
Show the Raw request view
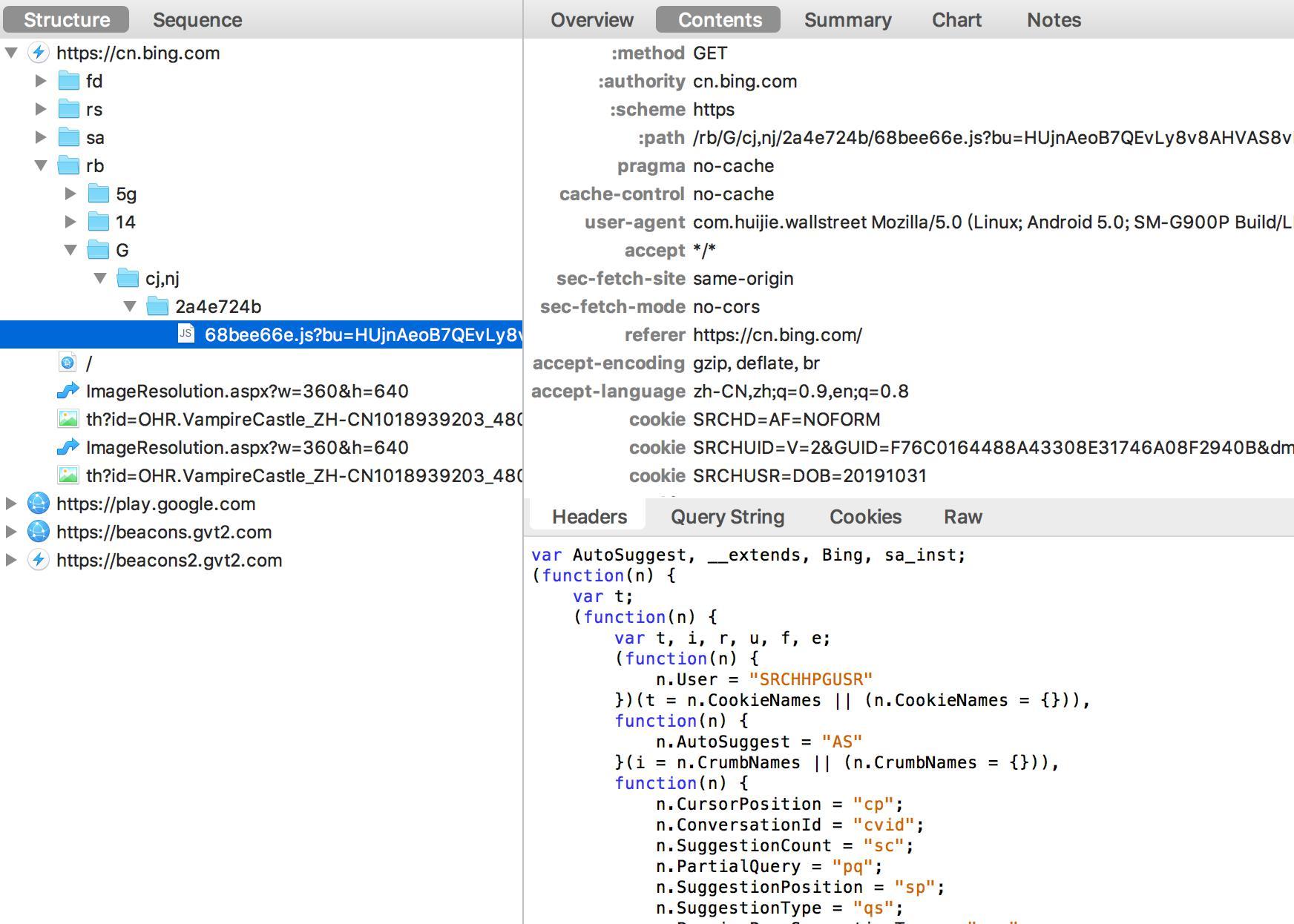click(x=962, y=517)
